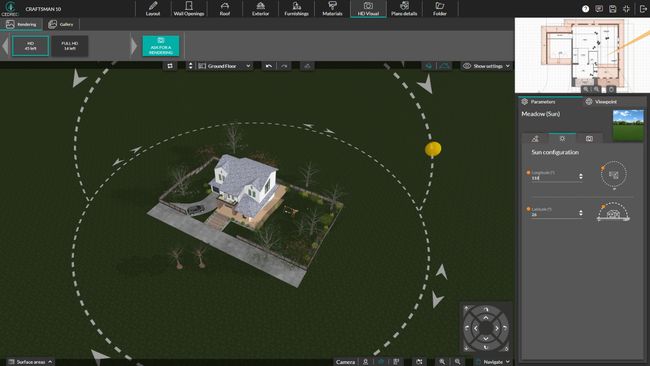Move camera right on navigation pad
Viewport: 650px width, 366px height.
point(496,328)
